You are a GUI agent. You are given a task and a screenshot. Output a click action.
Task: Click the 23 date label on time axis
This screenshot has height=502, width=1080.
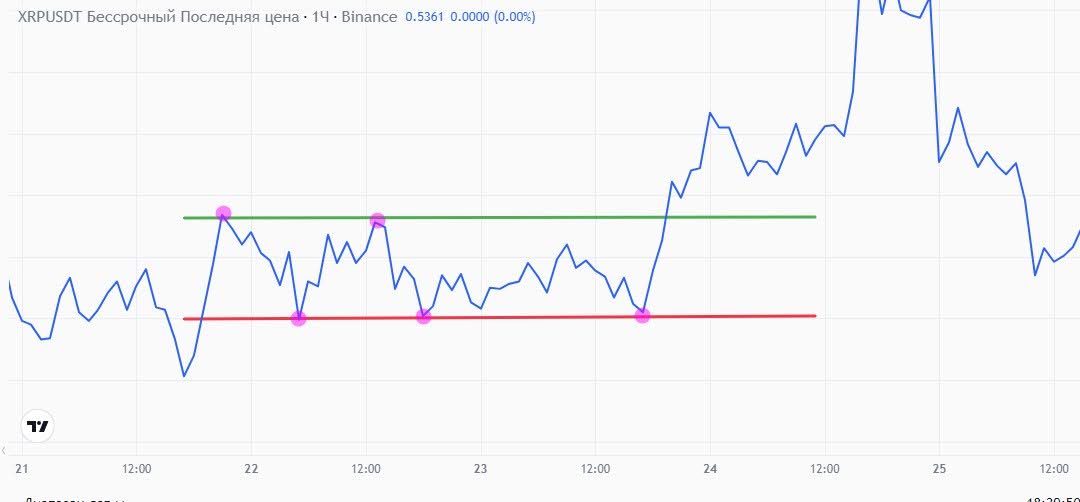pyautogui.click(x=480, y=469)
